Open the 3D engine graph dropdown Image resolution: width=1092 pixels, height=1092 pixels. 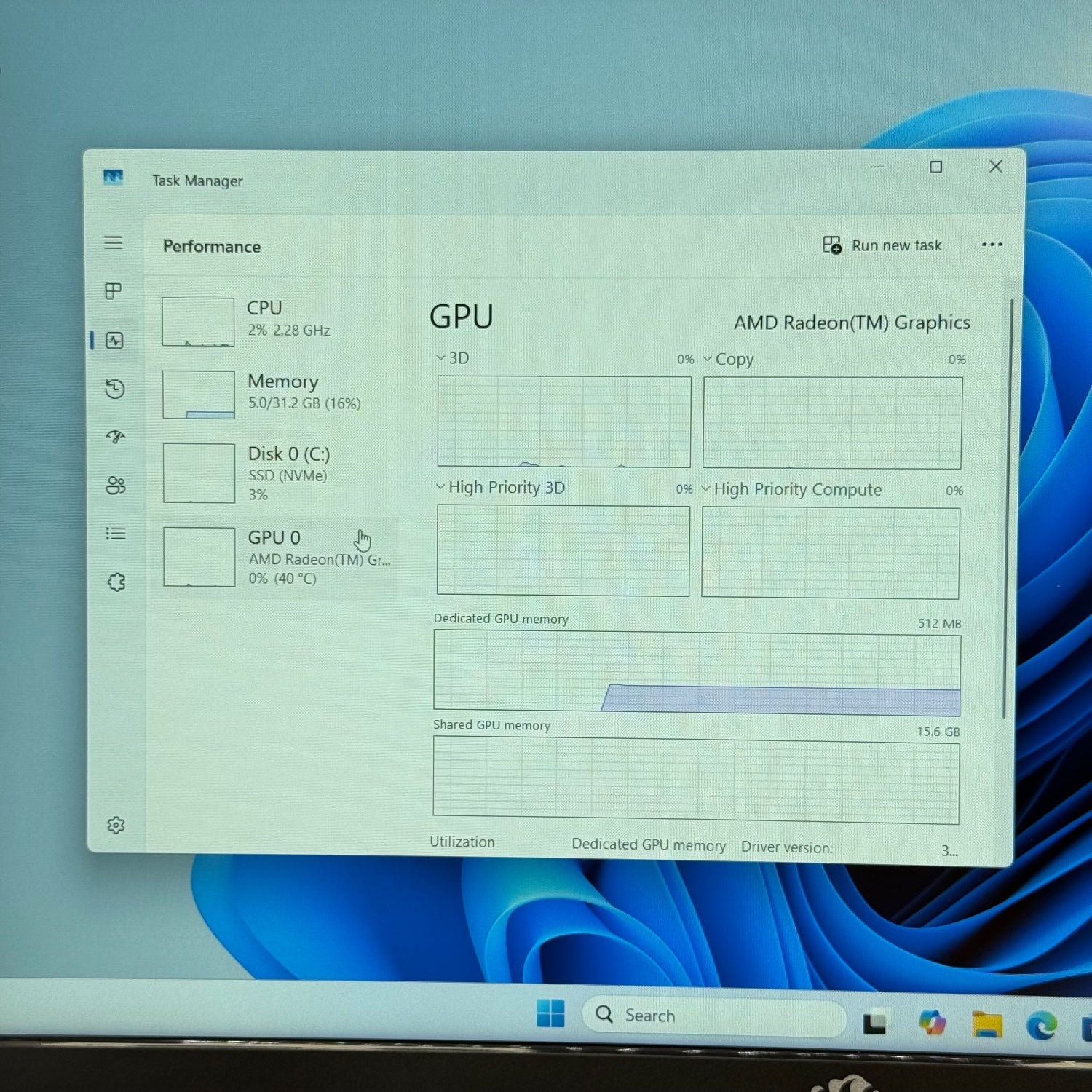point(453,358)
